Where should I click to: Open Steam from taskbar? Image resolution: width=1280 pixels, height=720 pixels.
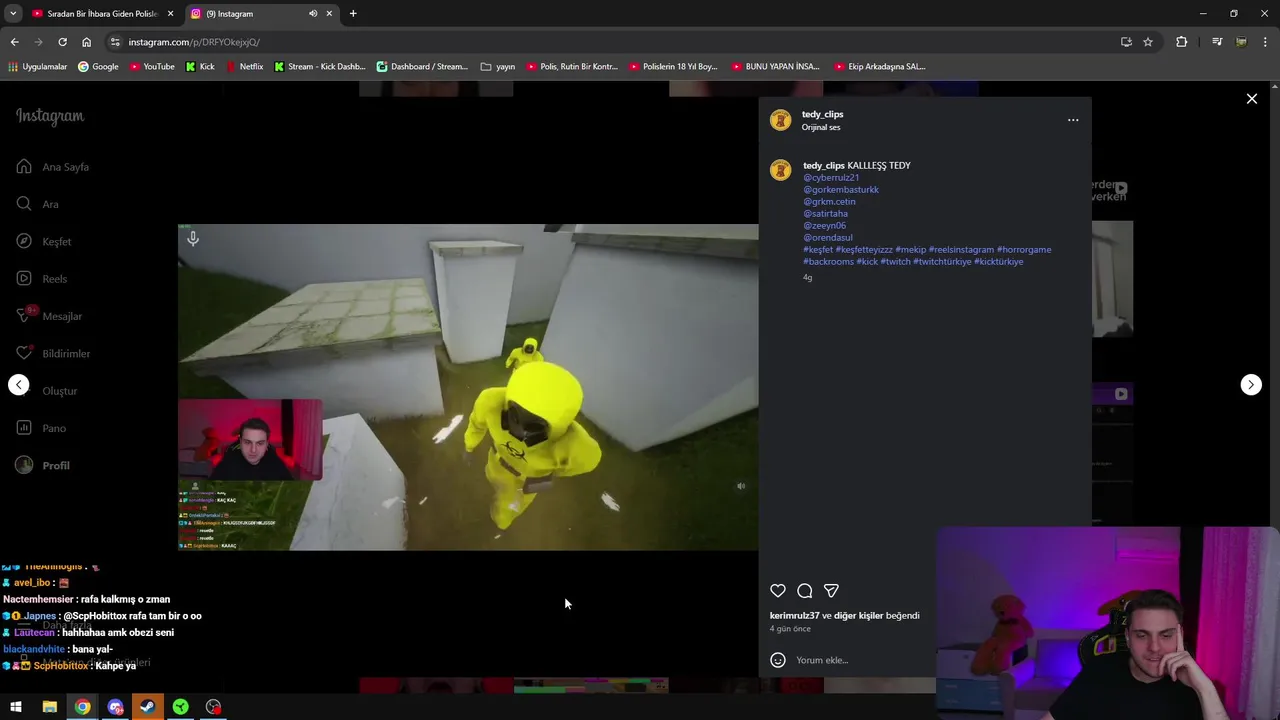coord(148,707)
